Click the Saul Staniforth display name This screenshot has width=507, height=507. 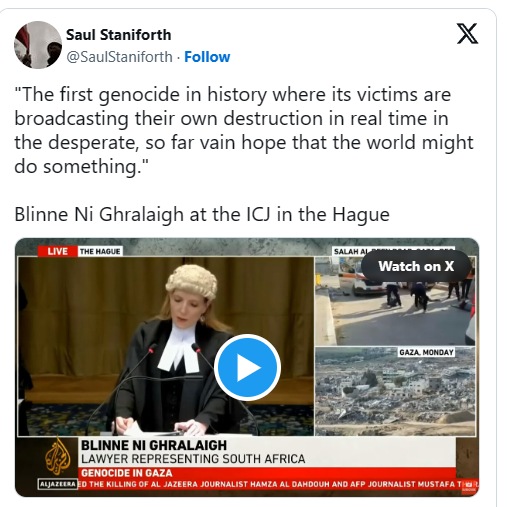pyautogui.click(x=119, y=35)
